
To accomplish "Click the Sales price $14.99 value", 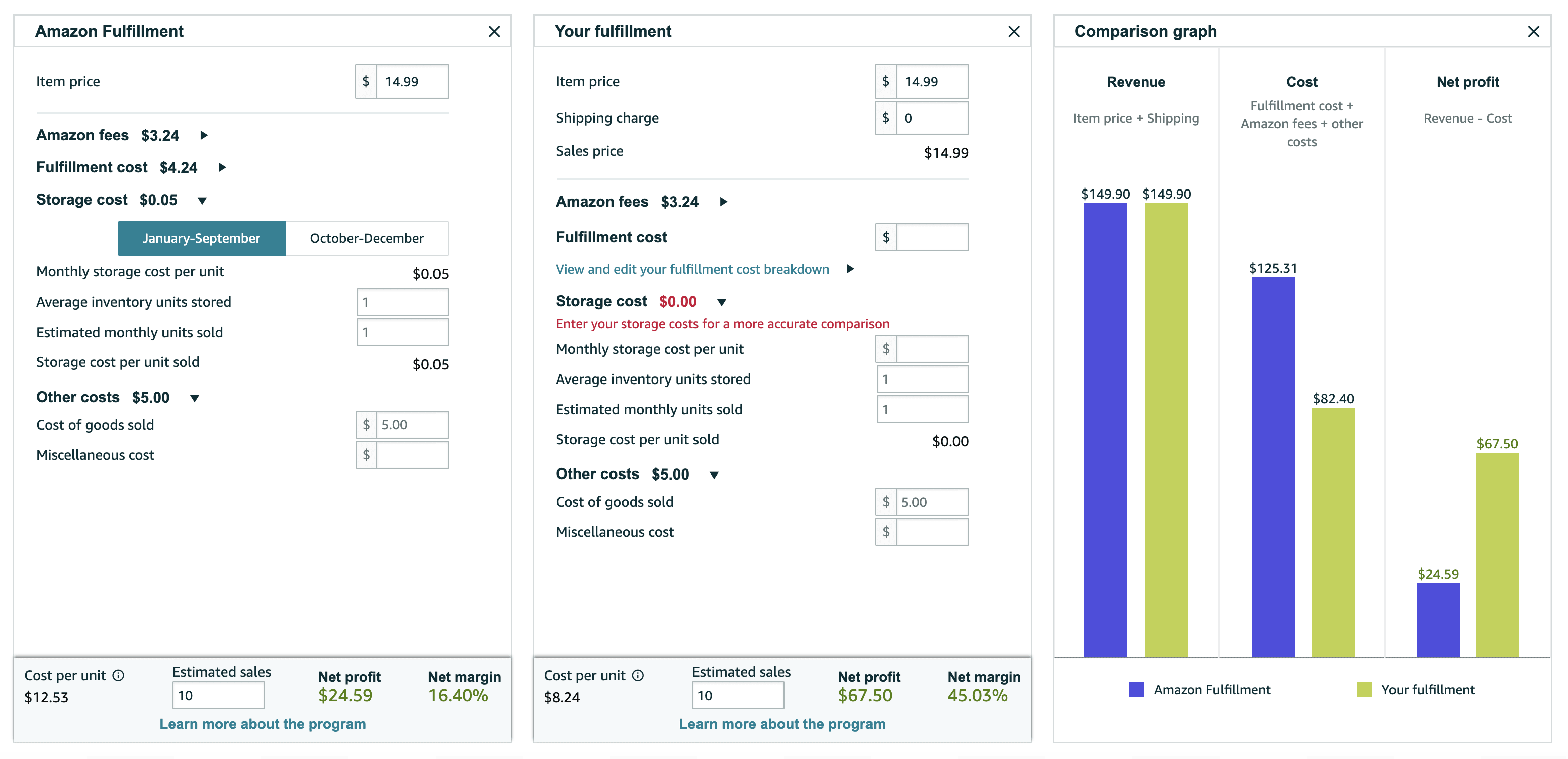I will [946, 153].
